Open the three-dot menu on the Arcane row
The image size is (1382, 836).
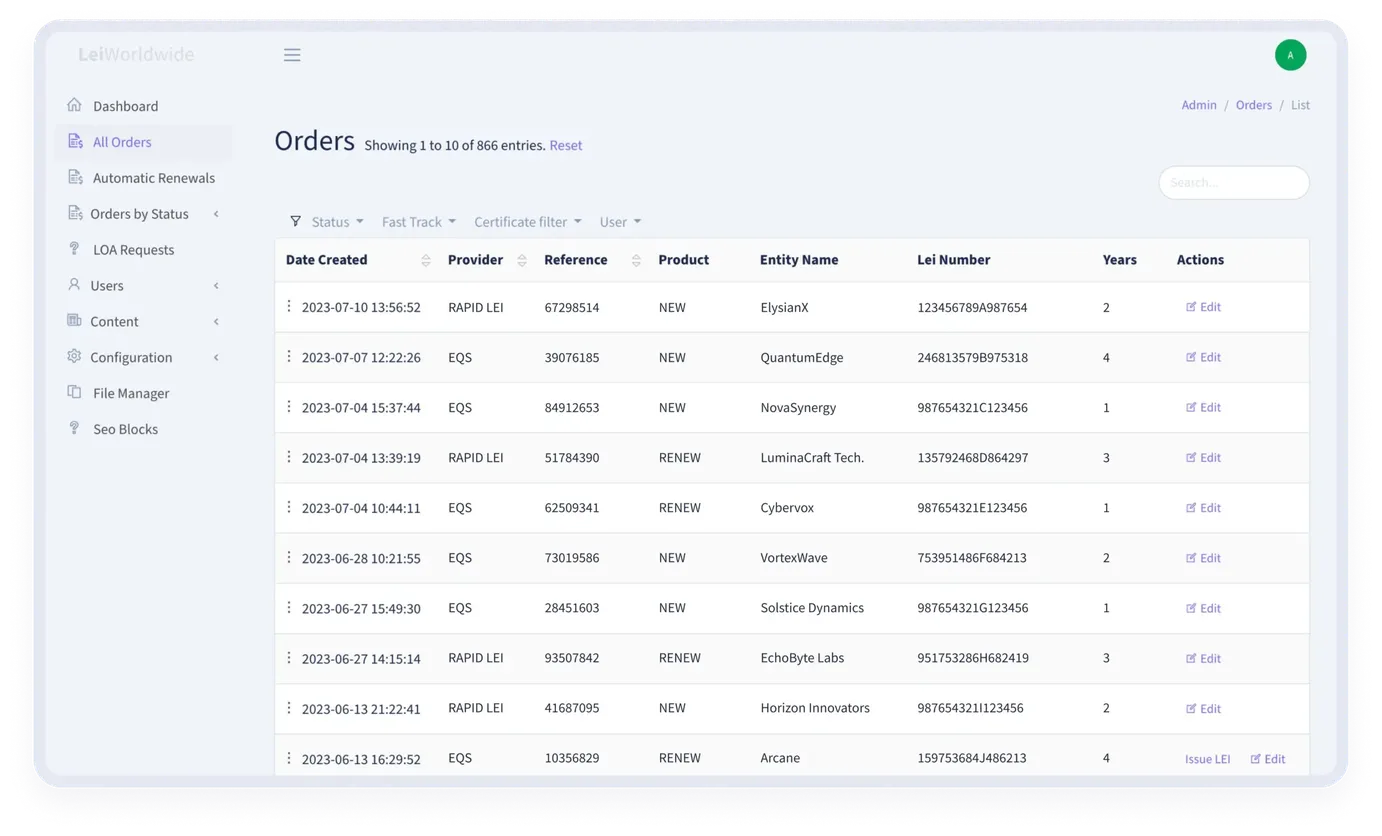tap(289, 758)
